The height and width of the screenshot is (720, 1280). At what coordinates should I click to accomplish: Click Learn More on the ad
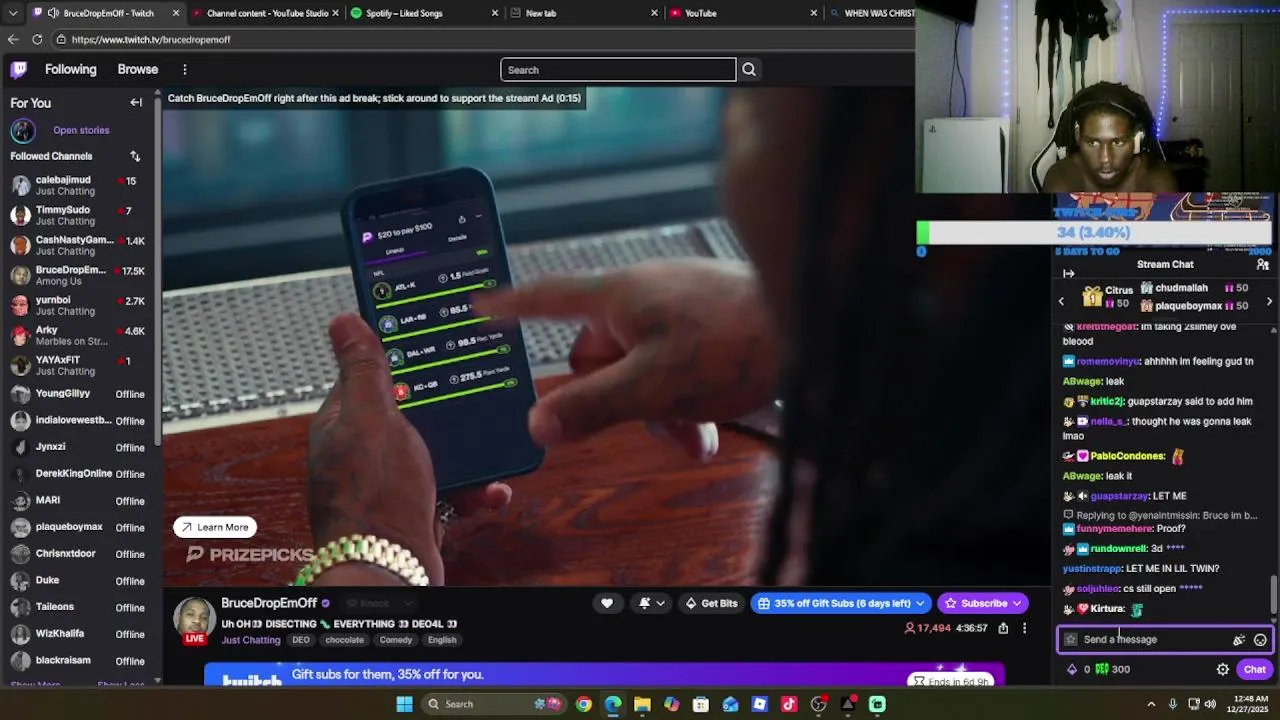click(214, 527)
